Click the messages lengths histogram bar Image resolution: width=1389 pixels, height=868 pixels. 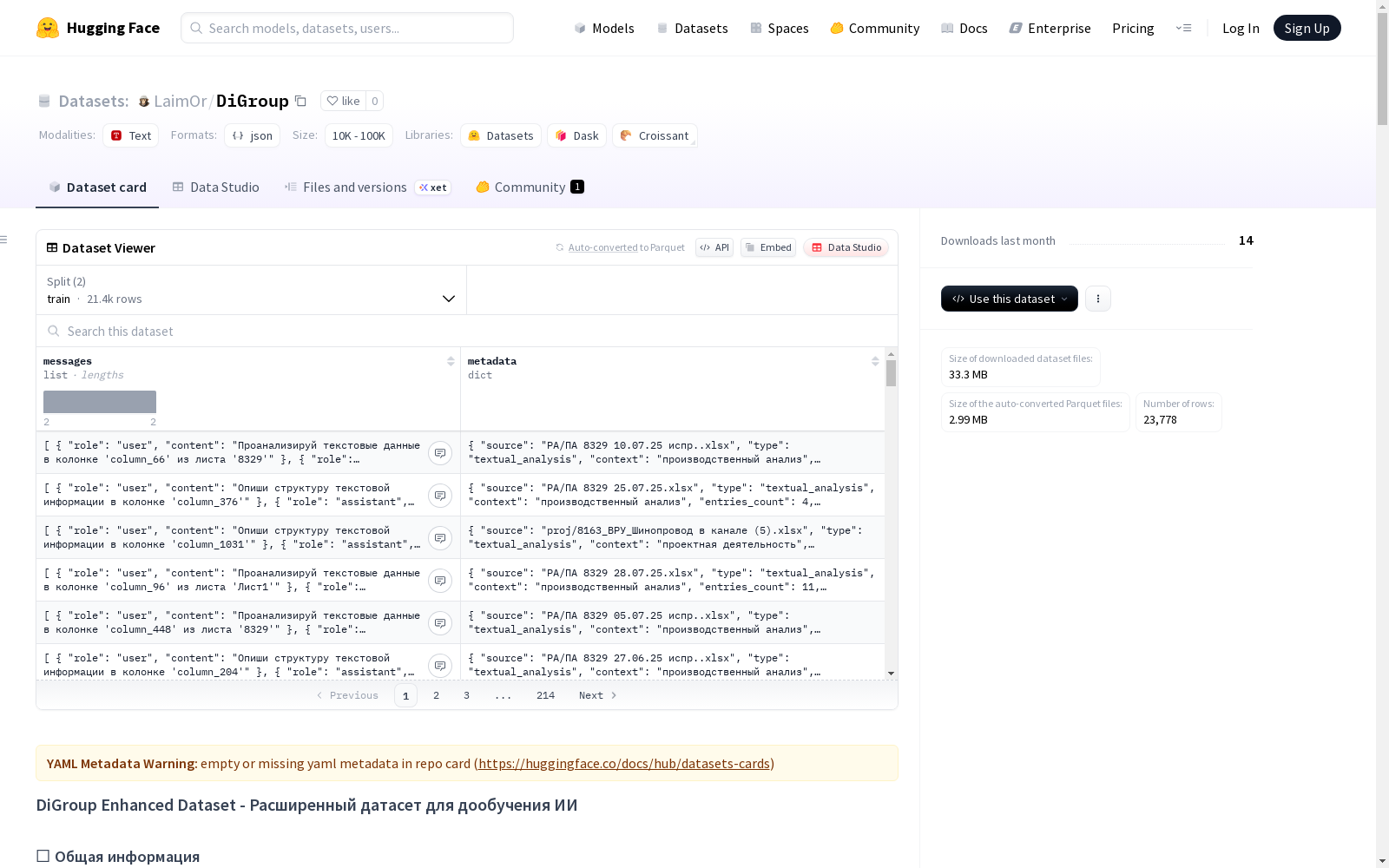[x=100, y=402]
